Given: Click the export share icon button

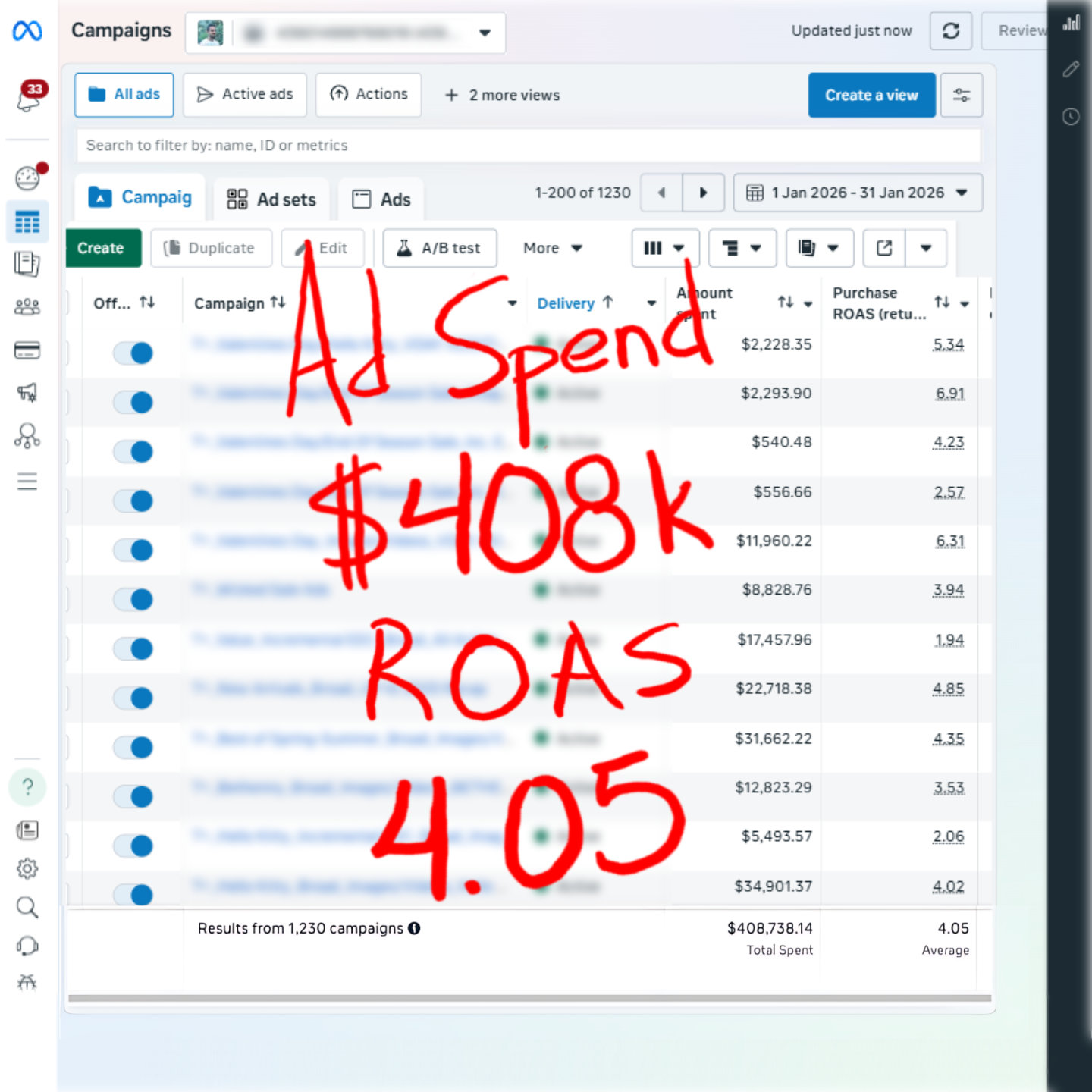Looking at the screenshot, I should 884,248.
